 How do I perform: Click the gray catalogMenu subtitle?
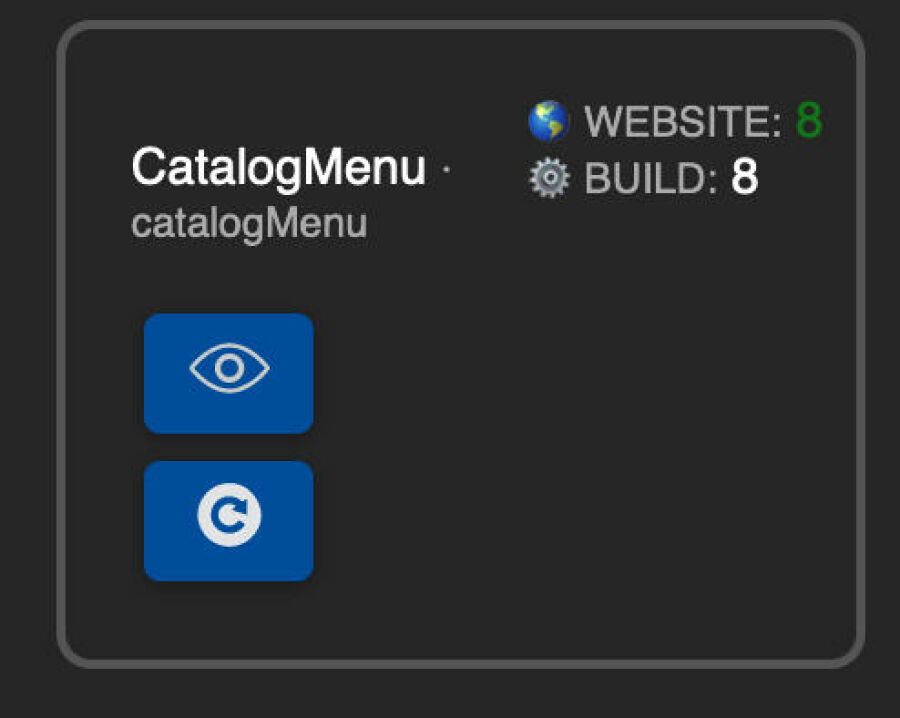pos(249,223)
